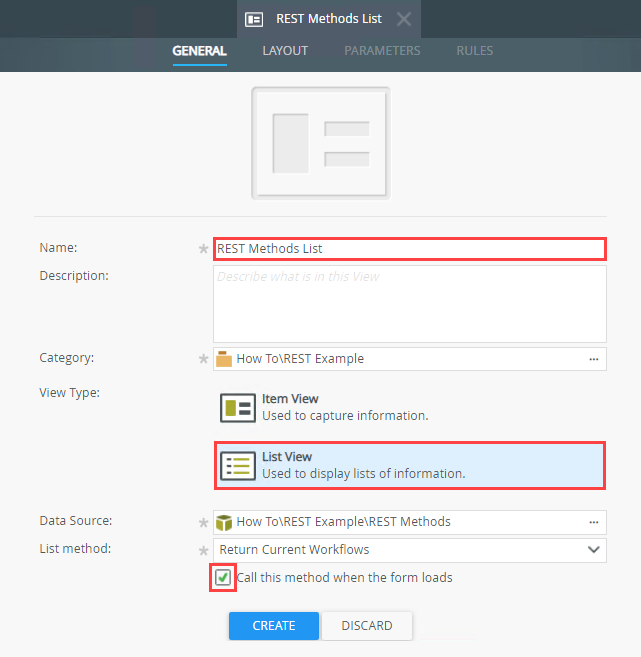Click the 'Call this method when the form loads' label
The image size is (641, 657).
coord(344,577)
